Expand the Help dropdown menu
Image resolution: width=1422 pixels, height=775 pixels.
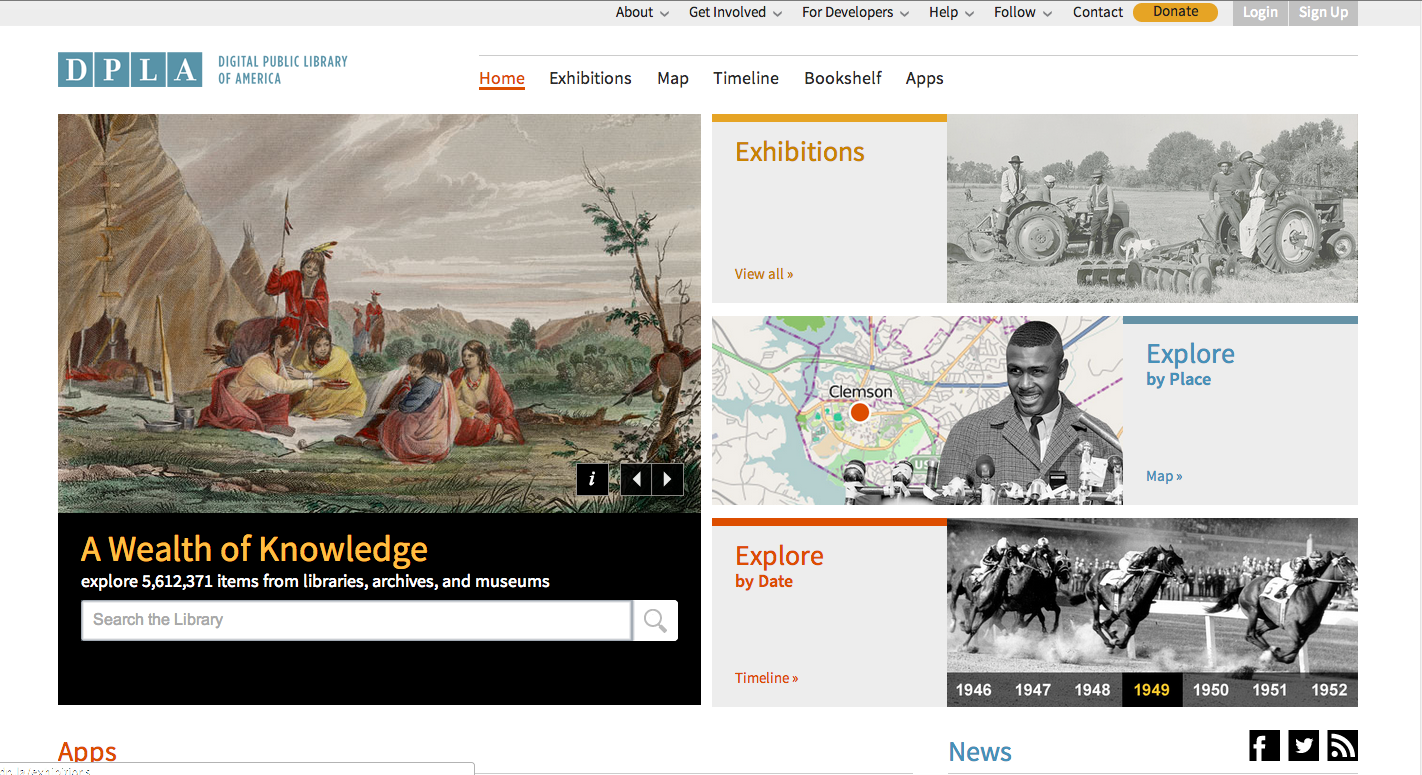click(x=951, y=12)
